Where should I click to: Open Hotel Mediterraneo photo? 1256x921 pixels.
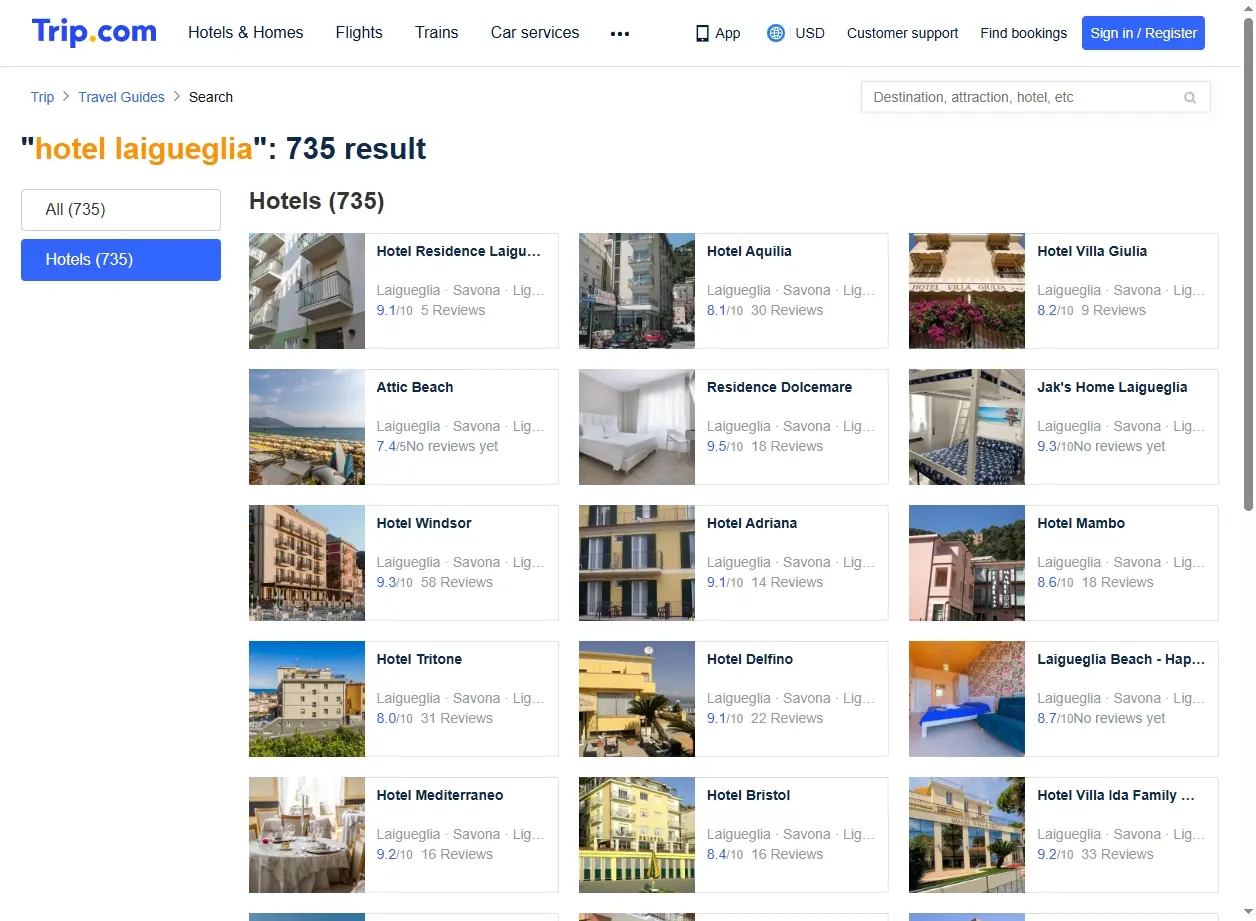coord(307,835)
